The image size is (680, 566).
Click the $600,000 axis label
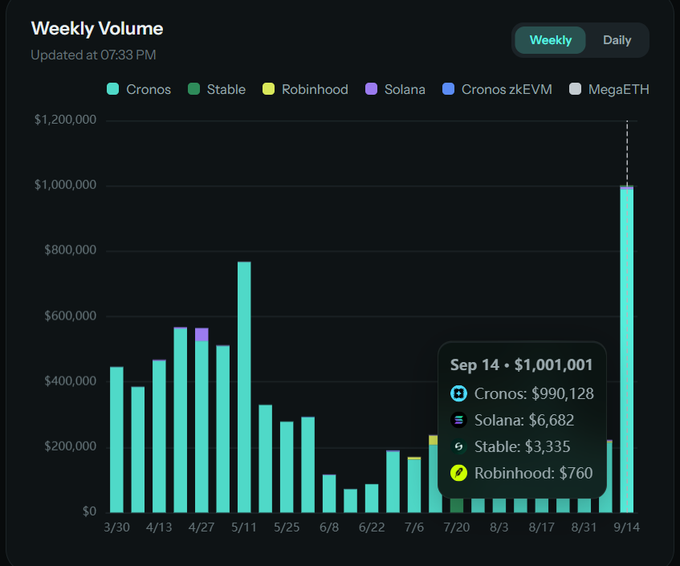click(70, 316)
